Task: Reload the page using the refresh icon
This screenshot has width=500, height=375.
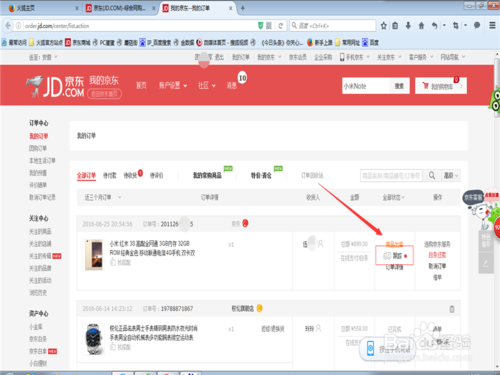Action: point(281,26)
